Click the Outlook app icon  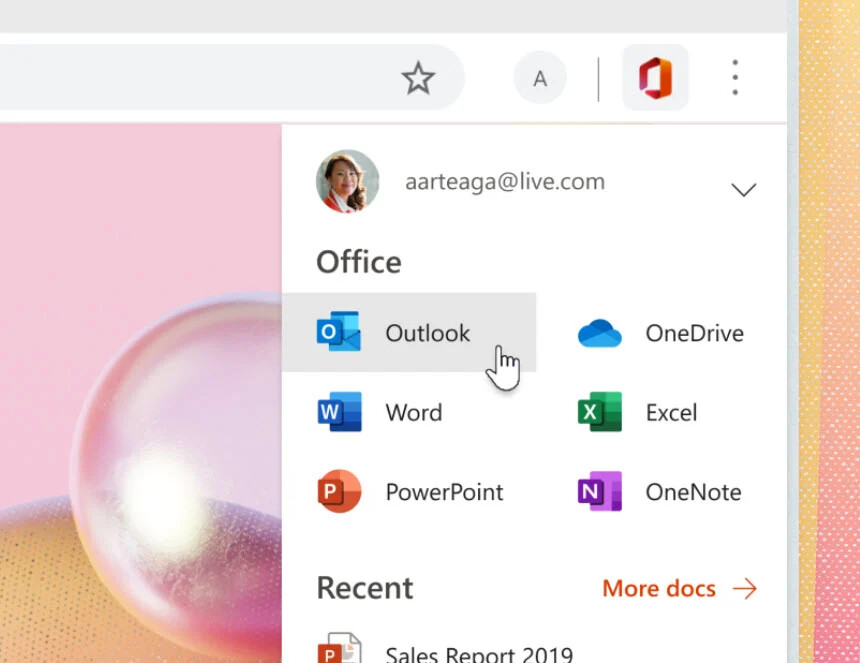[x=338, y=332]
